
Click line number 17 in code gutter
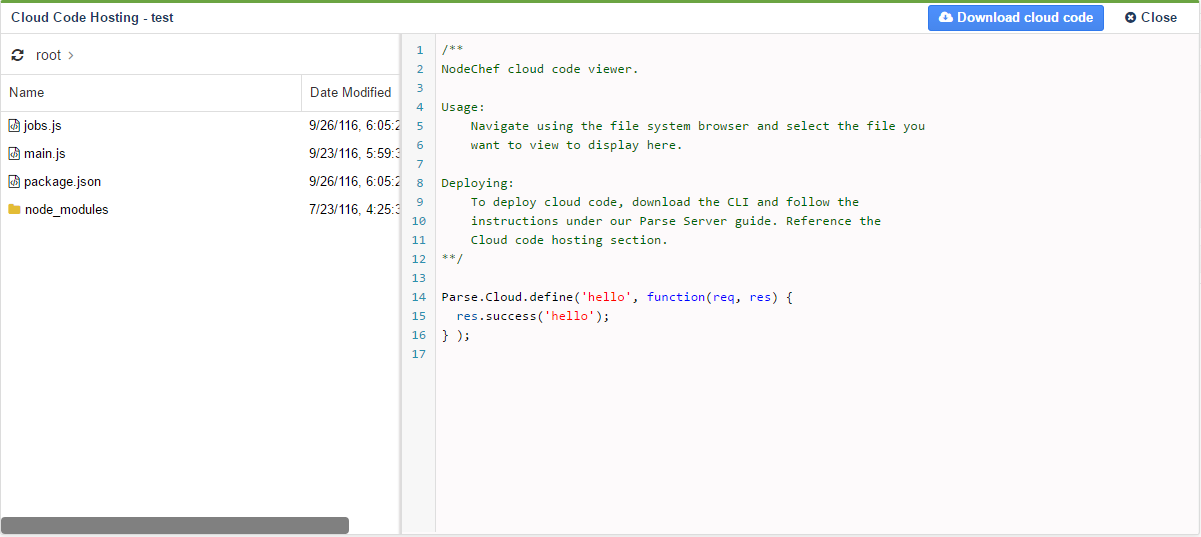click(x=419, y=355)
